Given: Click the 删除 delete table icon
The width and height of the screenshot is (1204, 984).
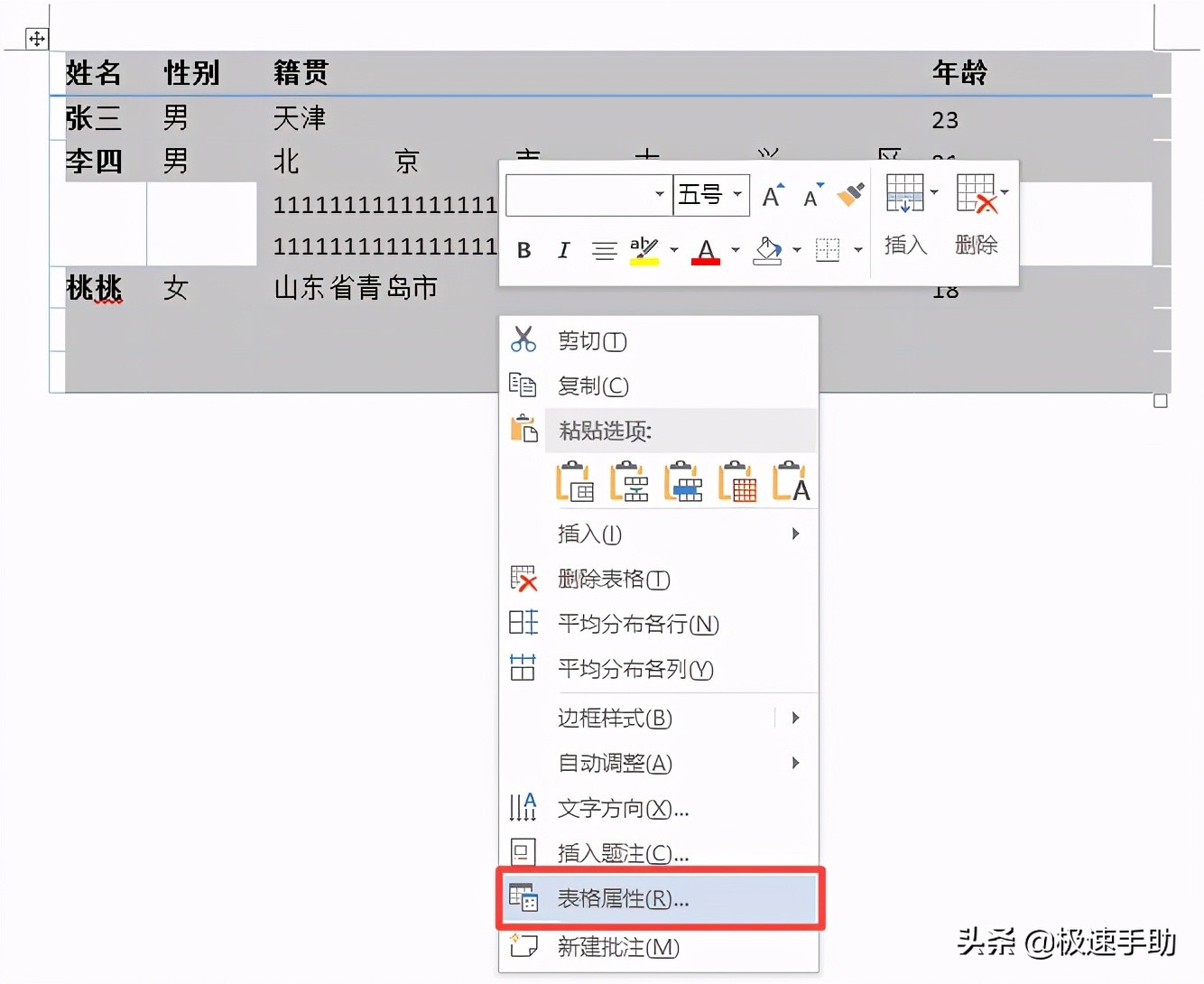Looking at the screenshot, I should (977, 193).
